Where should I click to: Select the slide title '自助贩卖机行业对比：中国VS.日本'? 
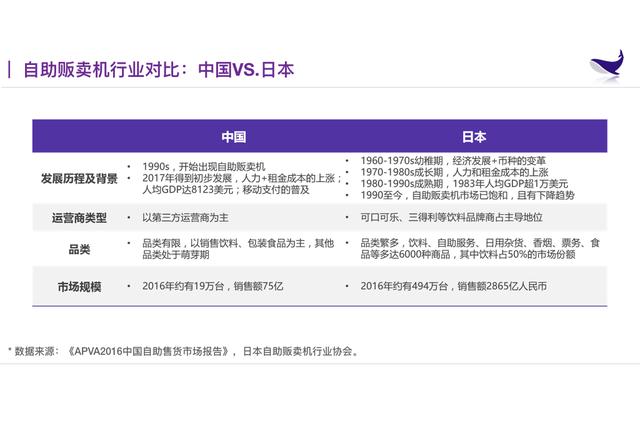(x=158, y=69)
